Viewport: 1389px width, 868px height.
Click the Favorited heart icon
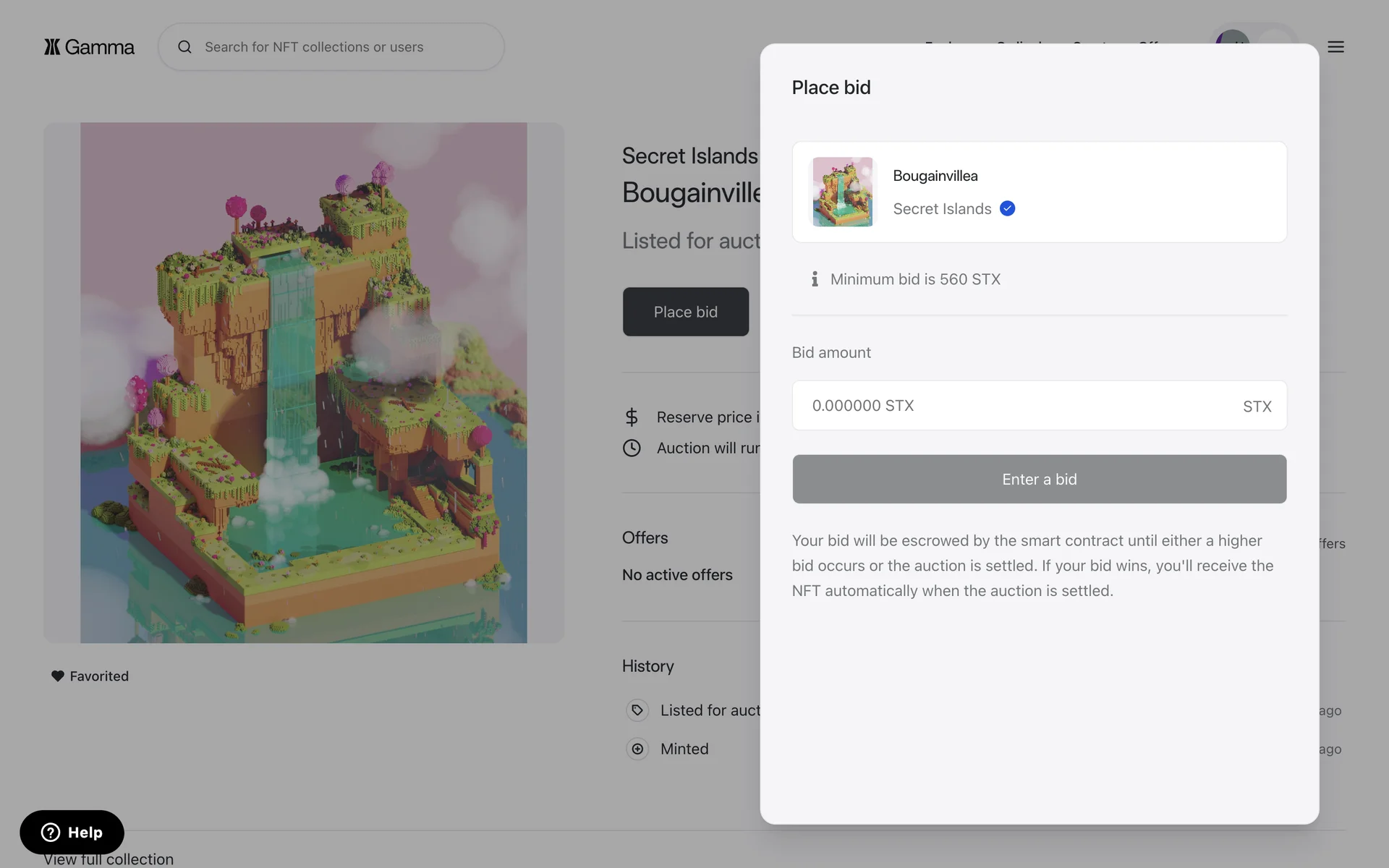pyautogui.click(x=58, y=676)
